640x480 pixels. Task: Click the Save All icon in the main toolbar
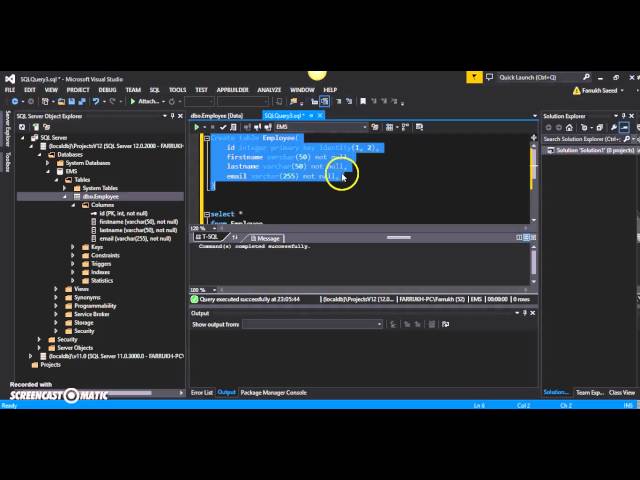coord(82,101)
